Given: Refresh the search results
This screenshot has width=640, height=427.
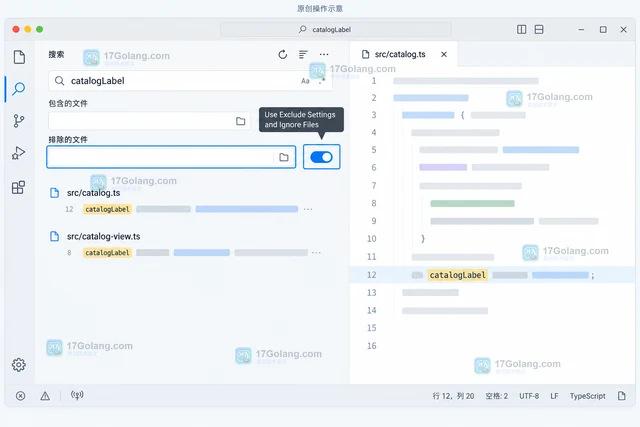Looking at the screenshot, I should [x=282, y=55].
